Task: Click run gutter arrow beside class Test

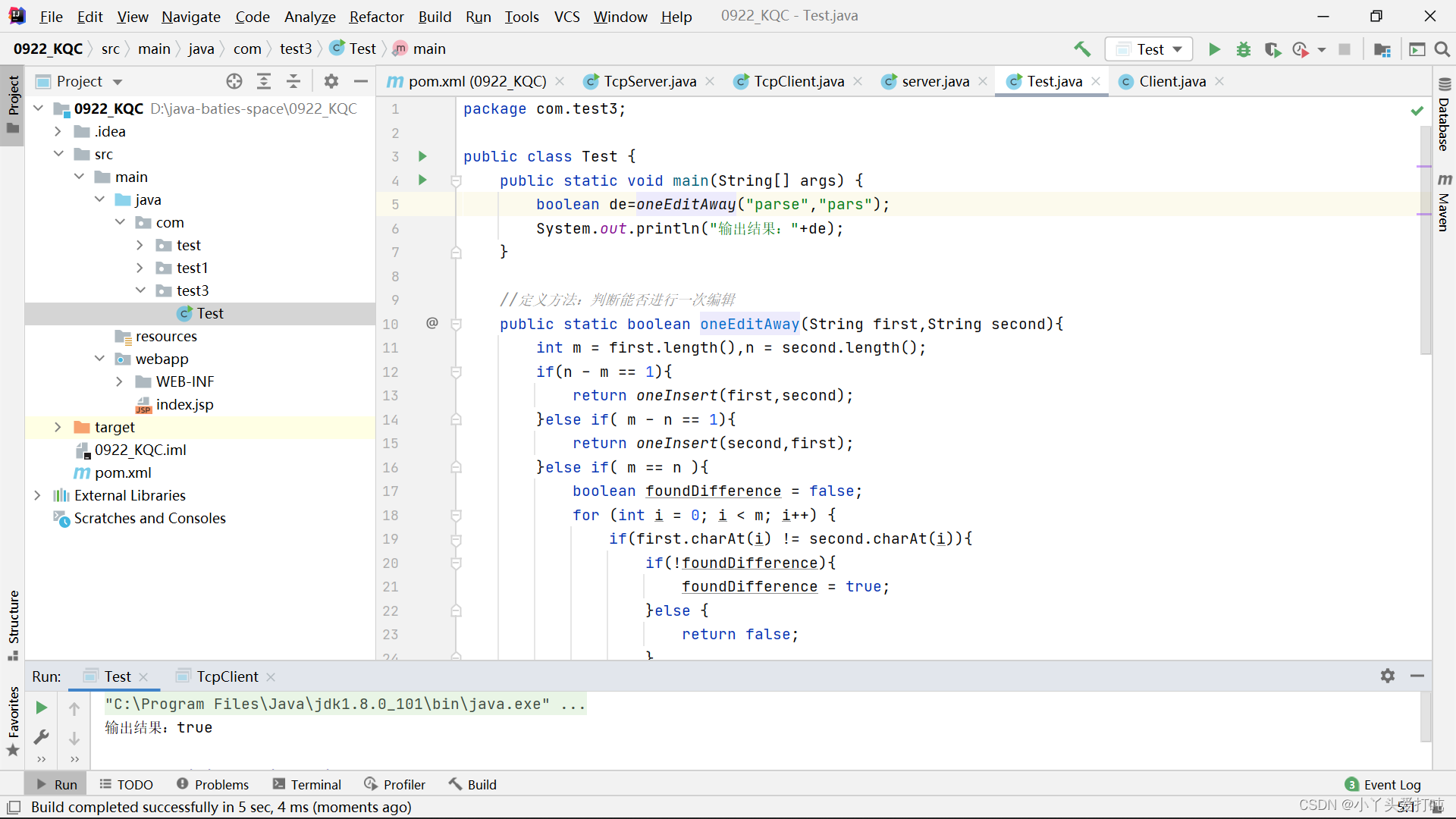Action: click(423, 156)
